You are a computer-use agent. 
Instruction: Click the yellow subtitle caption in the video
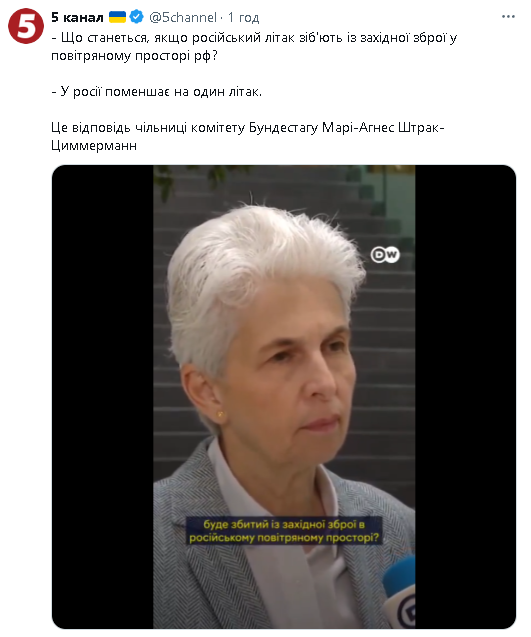[284, 531]
